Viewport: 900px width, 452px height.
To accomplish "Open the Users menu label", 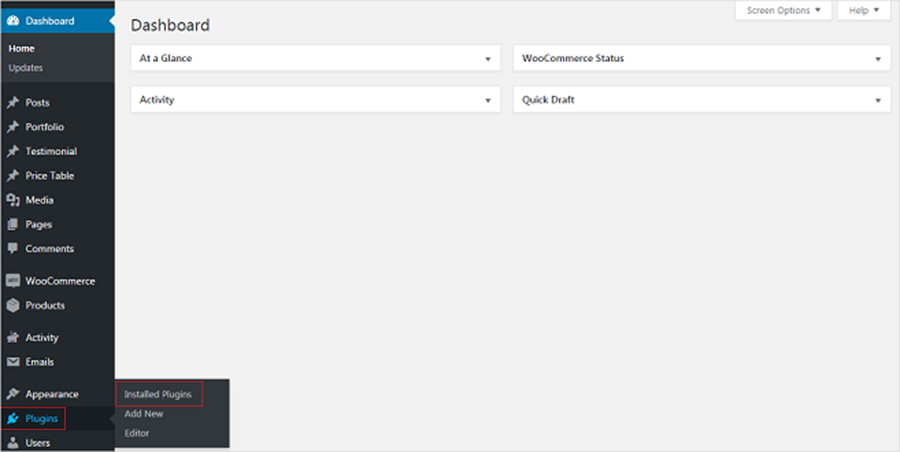I will (37, 443).
